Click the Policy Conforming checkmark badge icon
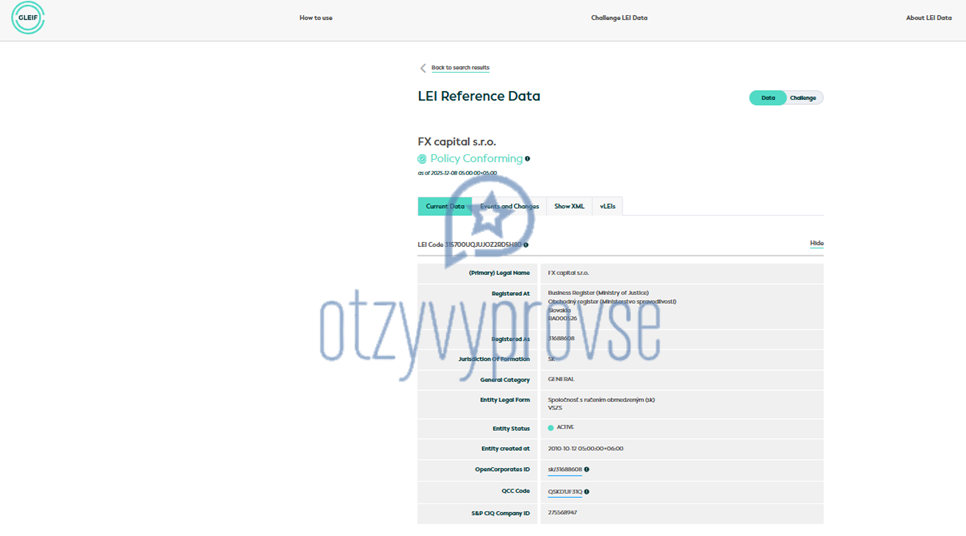 coord(422,159)
